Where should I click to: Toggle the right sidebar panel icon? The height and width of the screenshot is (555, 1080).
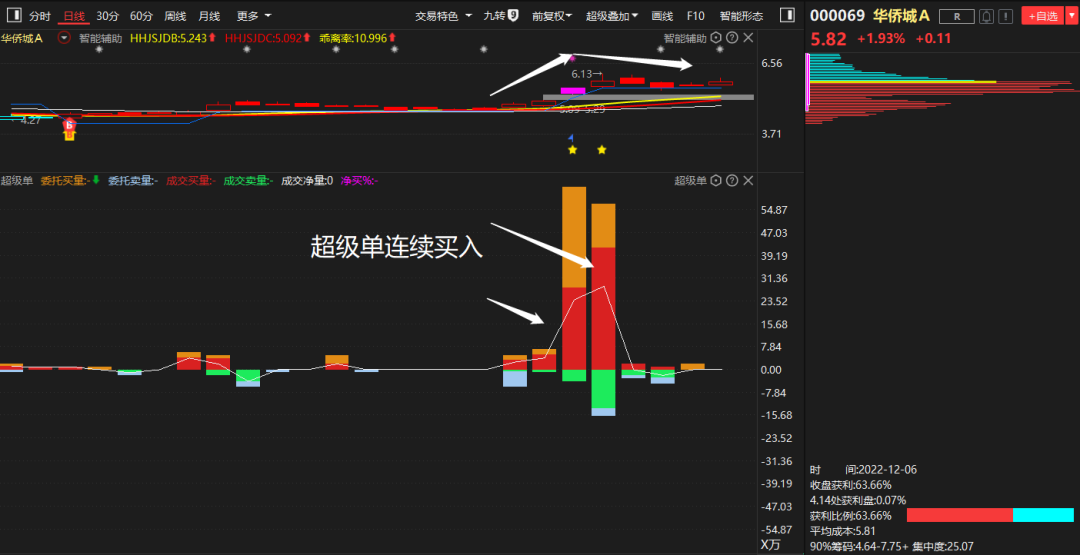point(787,16)
